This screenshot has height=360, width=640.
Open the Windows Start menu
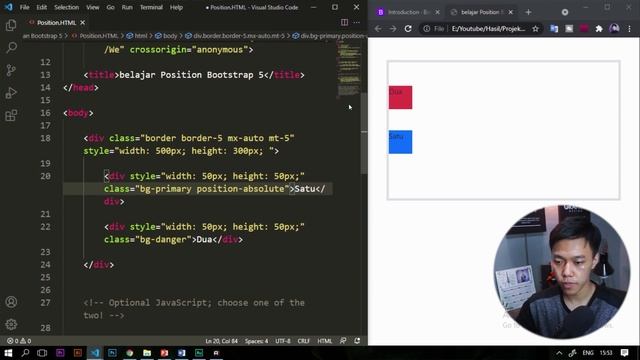click(x=8, y=353)
